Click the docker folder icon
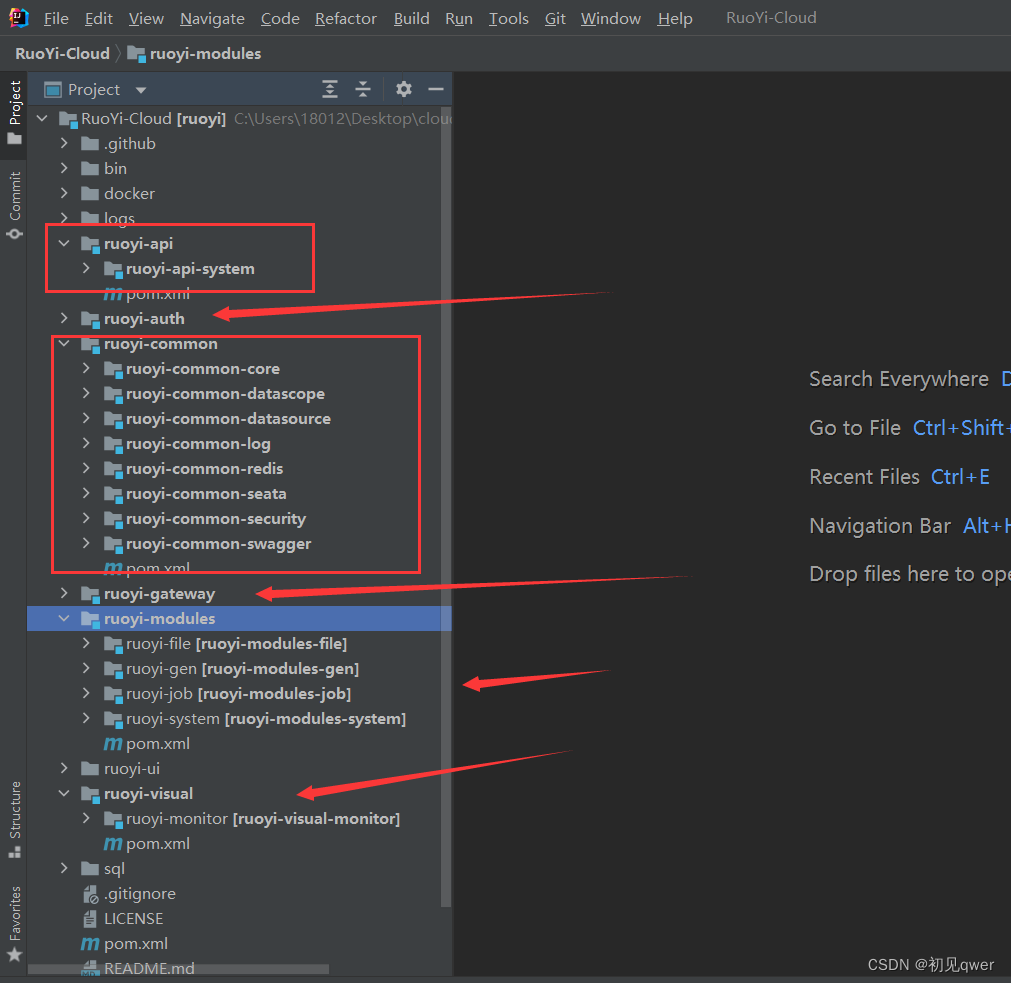This screenshot has width=1011, height=983. 90,193
